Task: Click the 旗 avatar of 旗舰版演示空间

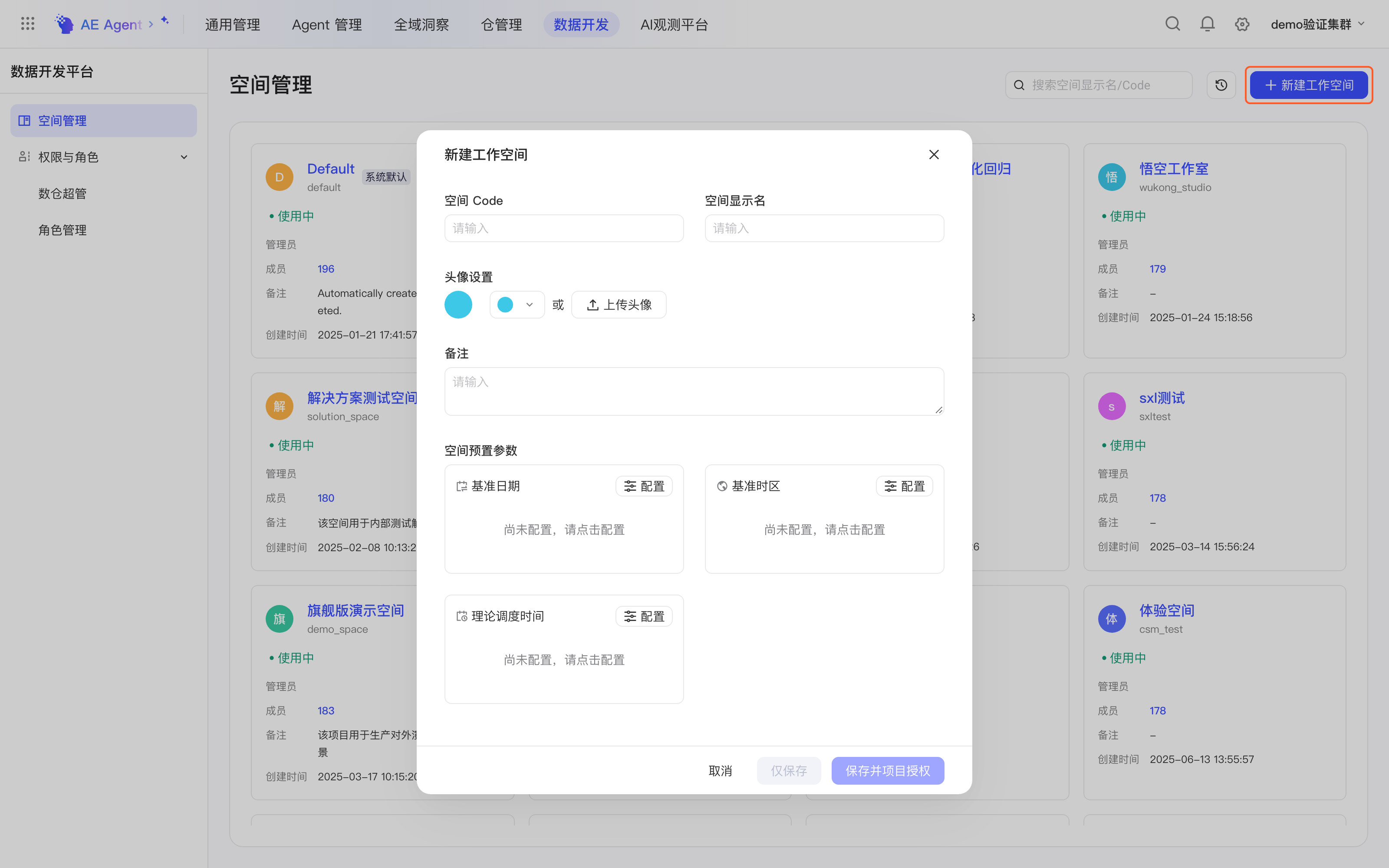Action: pos(280,619)
